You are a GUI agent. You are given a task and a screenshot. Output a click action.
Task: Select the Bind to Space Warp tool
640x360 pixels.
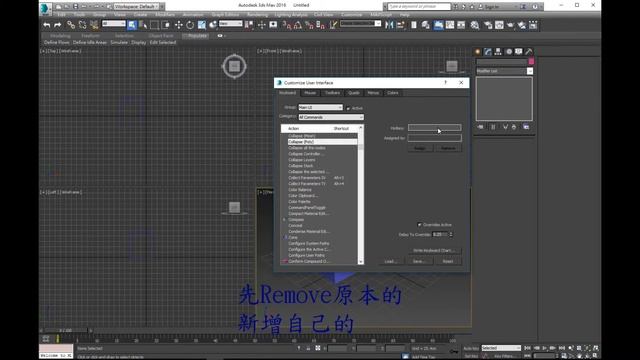click(94, 25)
